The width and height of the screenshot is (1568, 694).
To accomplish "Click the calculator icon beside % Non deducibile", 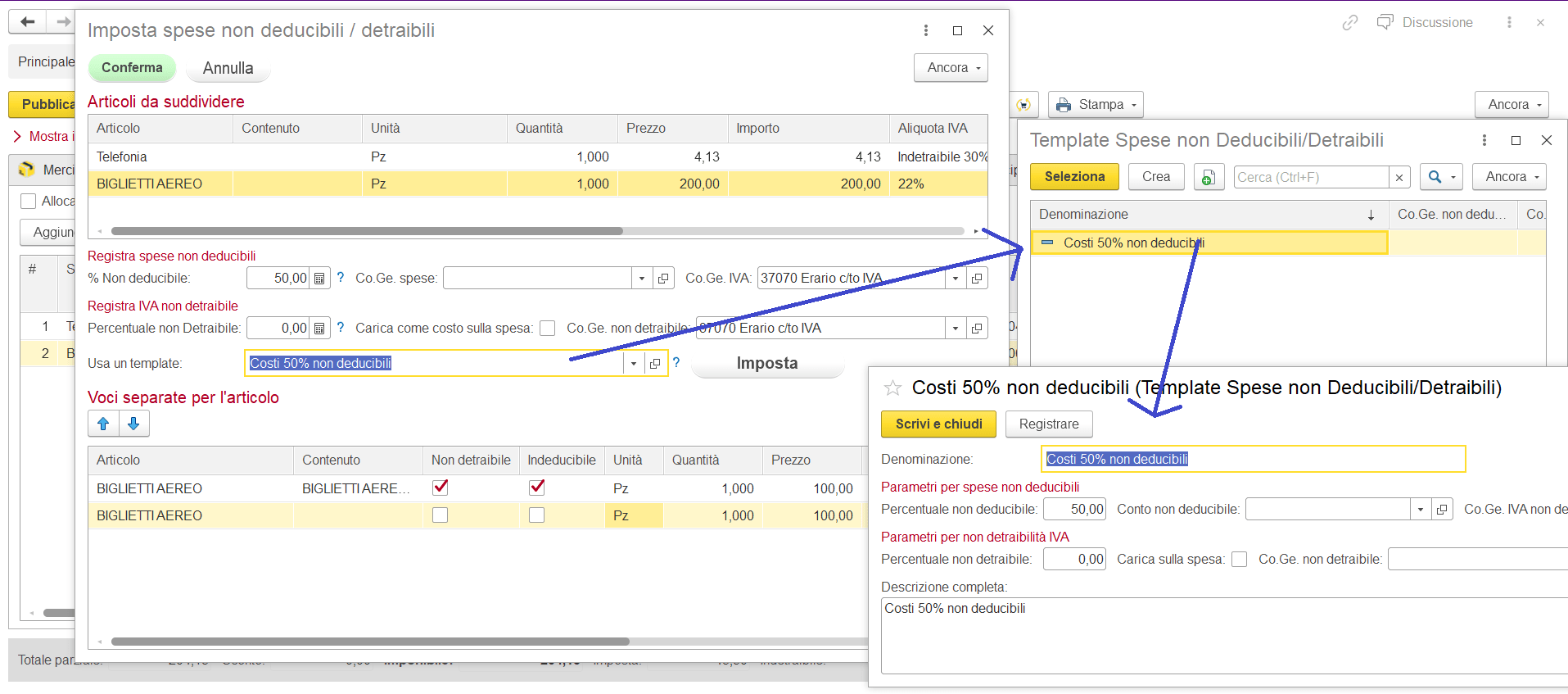I will pyautogui.click(x=320, y=279).
